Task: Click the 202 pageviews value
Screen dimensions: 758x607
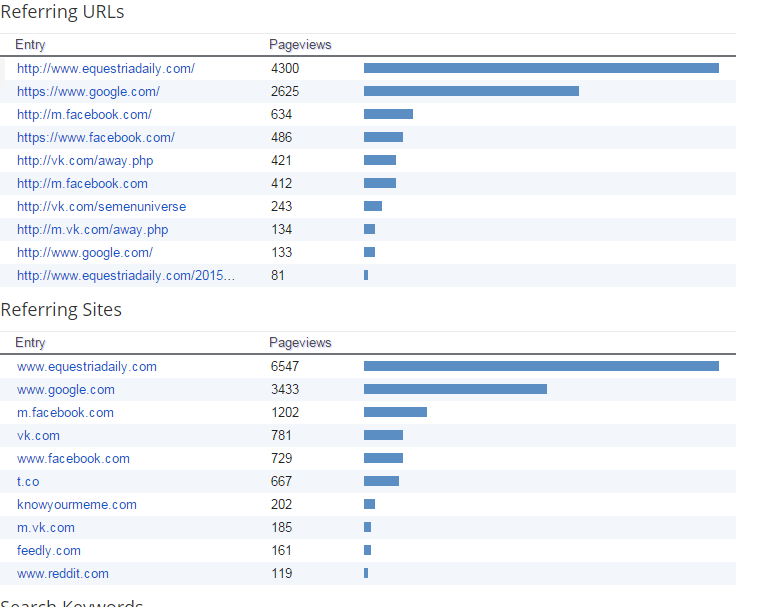Action: [x=281, y=505]
